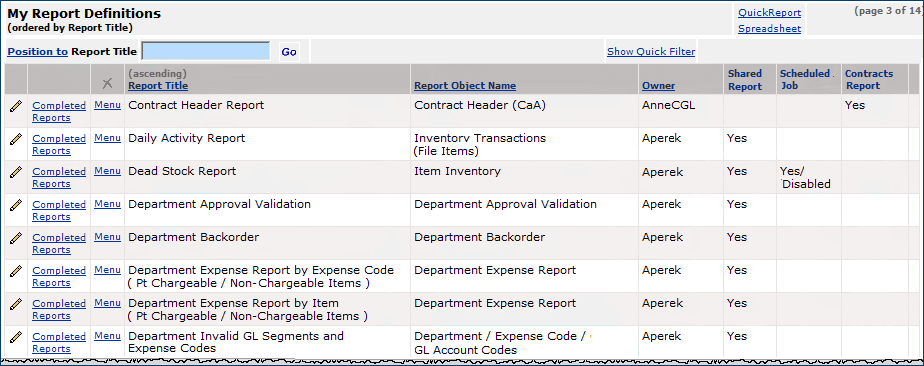Click pencil icon for Expense Report by Item
Viewport: 924px width, 366px height.
(16, 304)
